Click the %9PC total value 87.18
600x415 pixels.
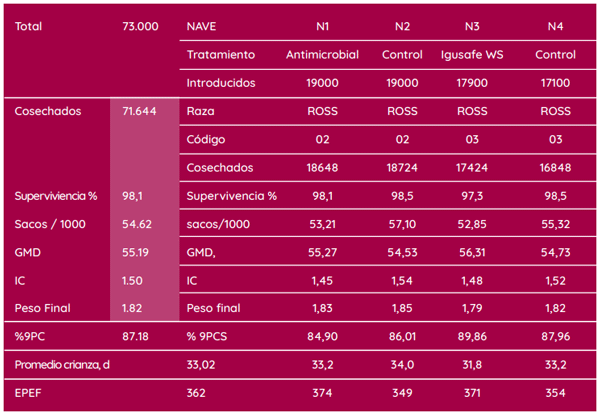135,339
